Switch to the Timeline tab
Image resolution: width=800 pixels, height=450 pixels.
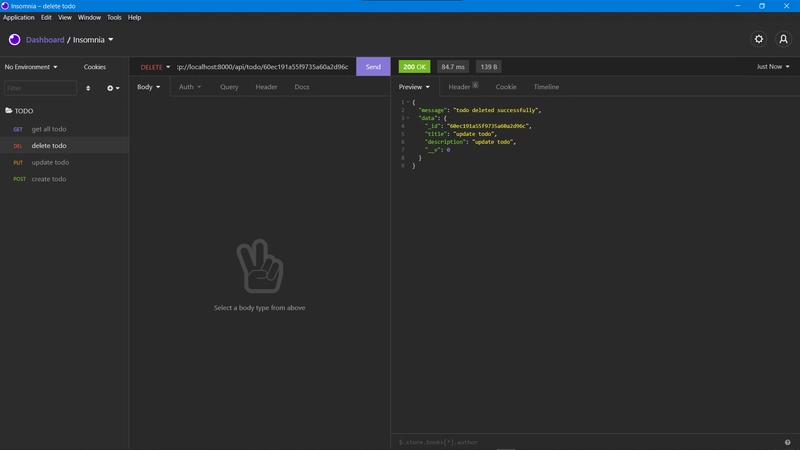click(546, 87)
